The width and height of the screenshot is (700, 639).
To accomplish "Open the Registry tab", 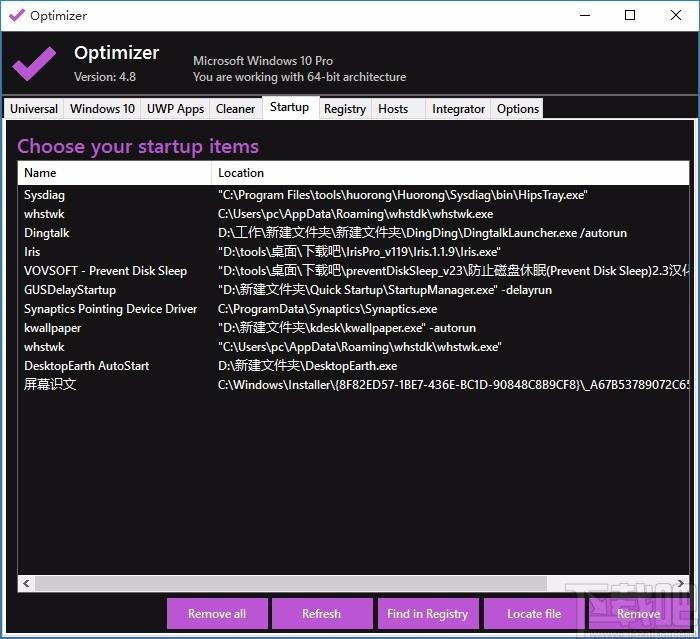I will click(x=345, y=109).
